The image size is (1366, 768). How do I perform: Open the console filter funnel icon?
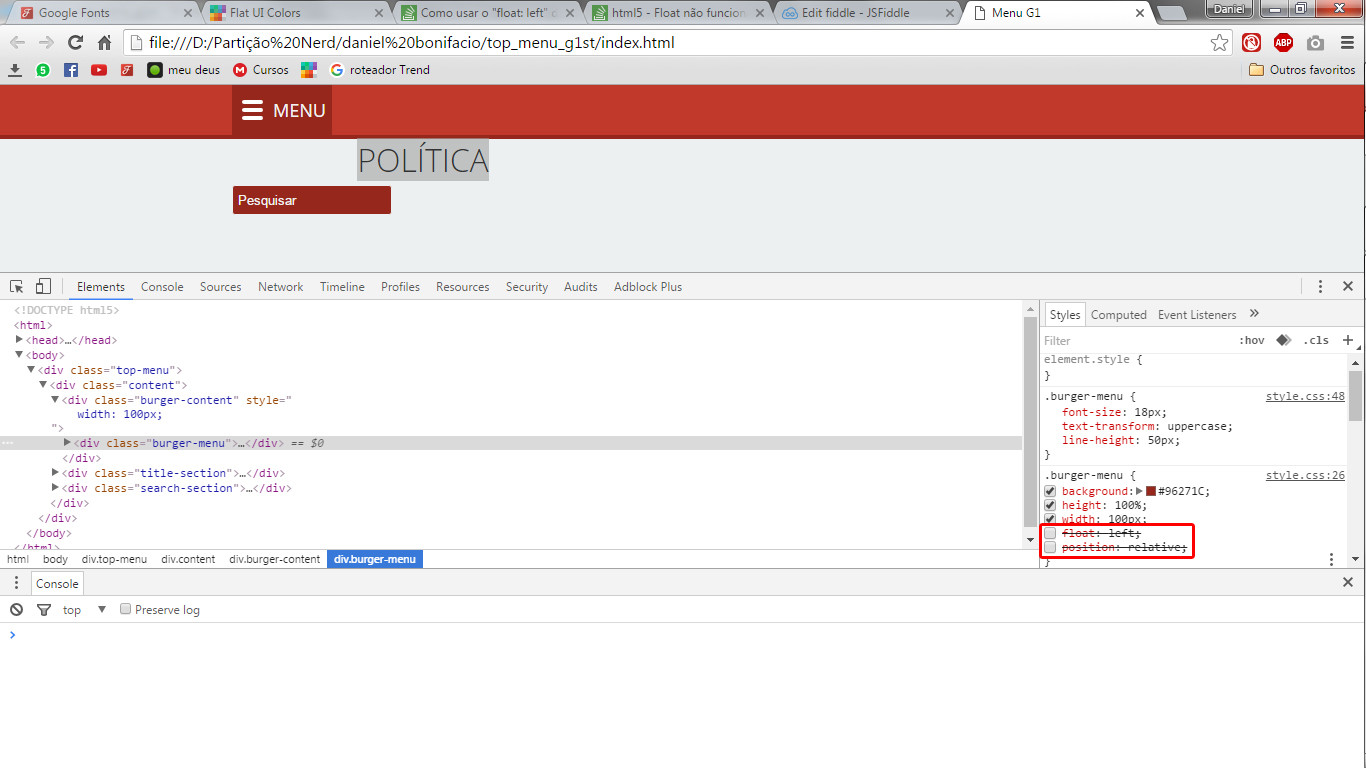[x=43, y=609]
